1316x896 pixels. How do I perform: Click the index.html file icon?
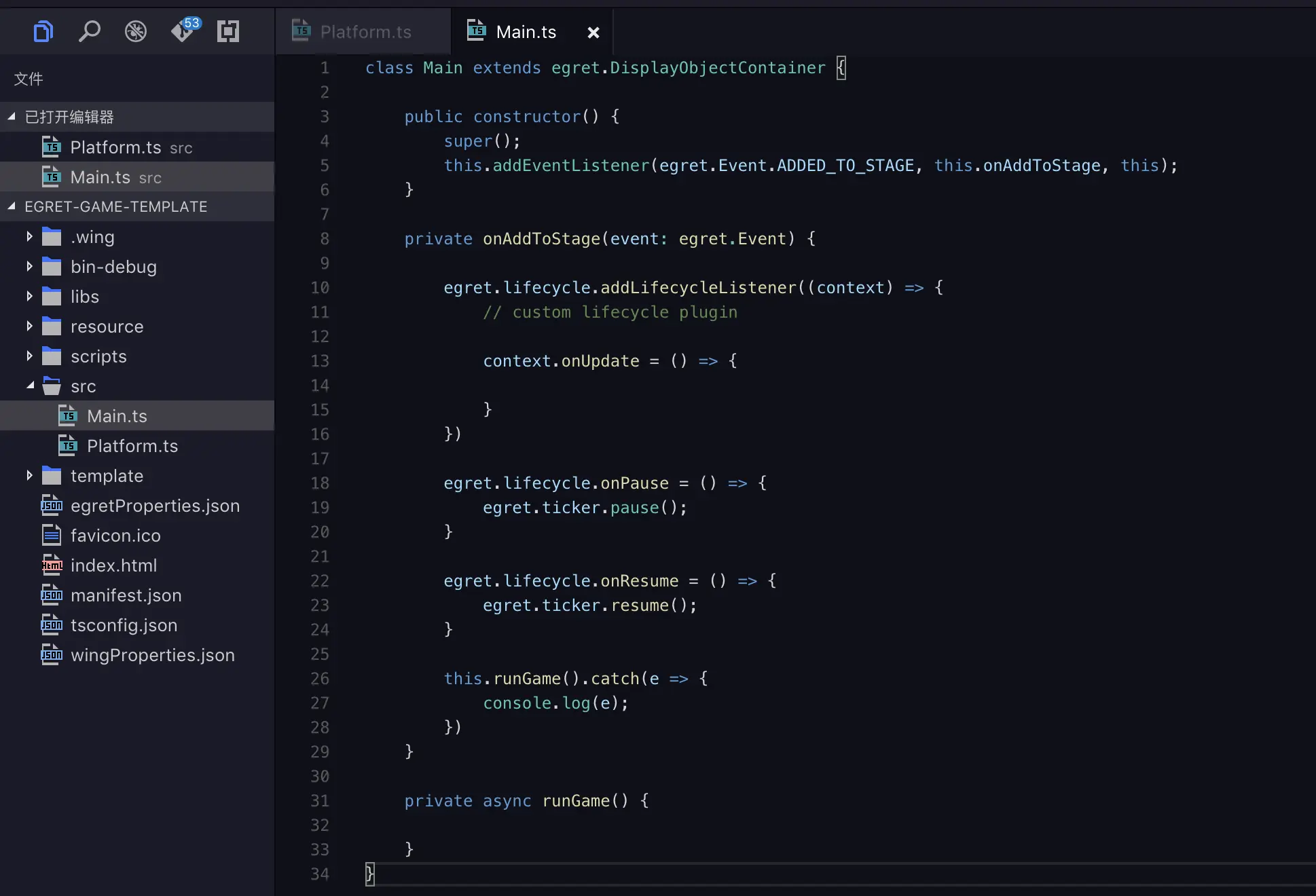coord(52,565)
